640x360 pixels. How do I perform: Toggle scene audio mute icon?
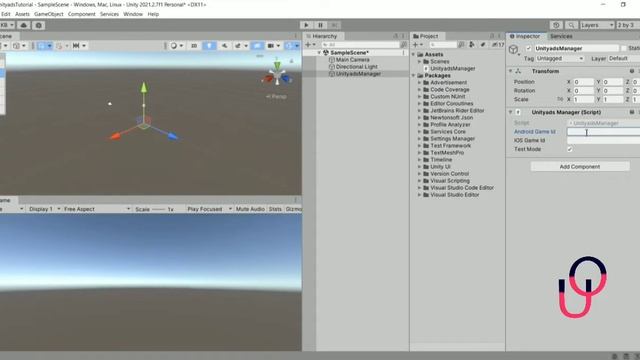(x=224, y=46)
